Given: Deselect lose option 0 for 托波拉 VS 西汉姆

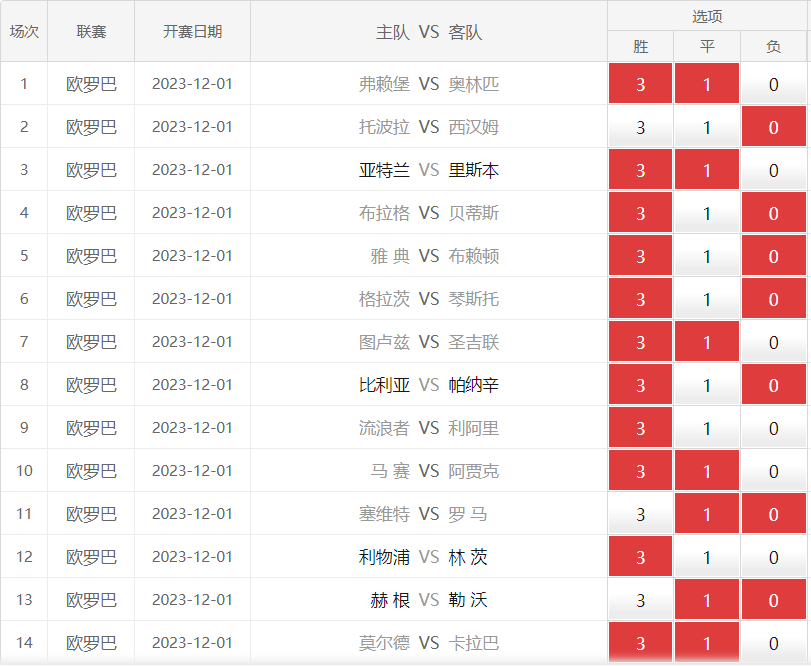Looking at the screenshot, I should (x=774, y=127).
